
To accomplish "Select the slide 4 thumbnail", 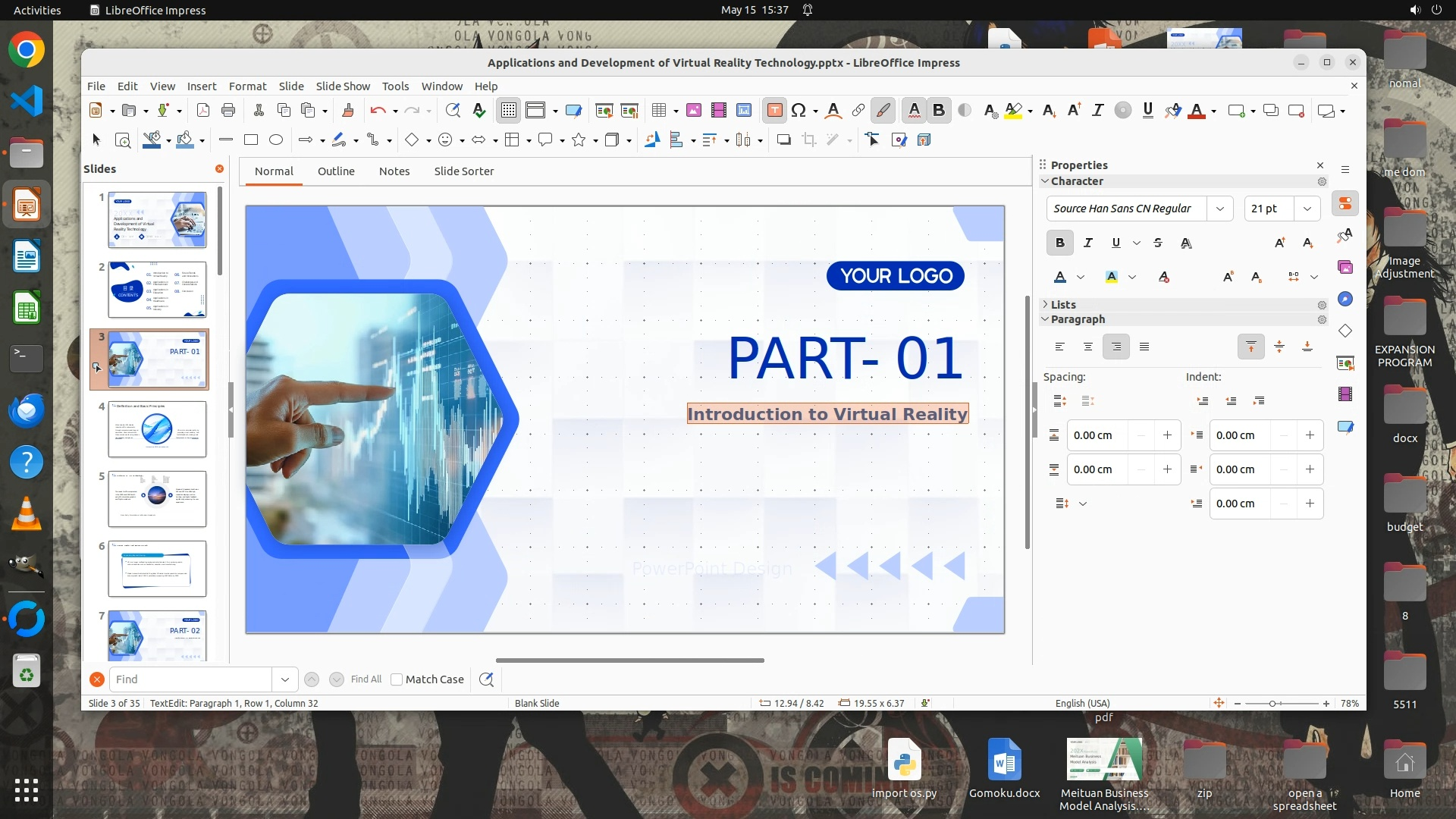I will [x=157, y=429].
